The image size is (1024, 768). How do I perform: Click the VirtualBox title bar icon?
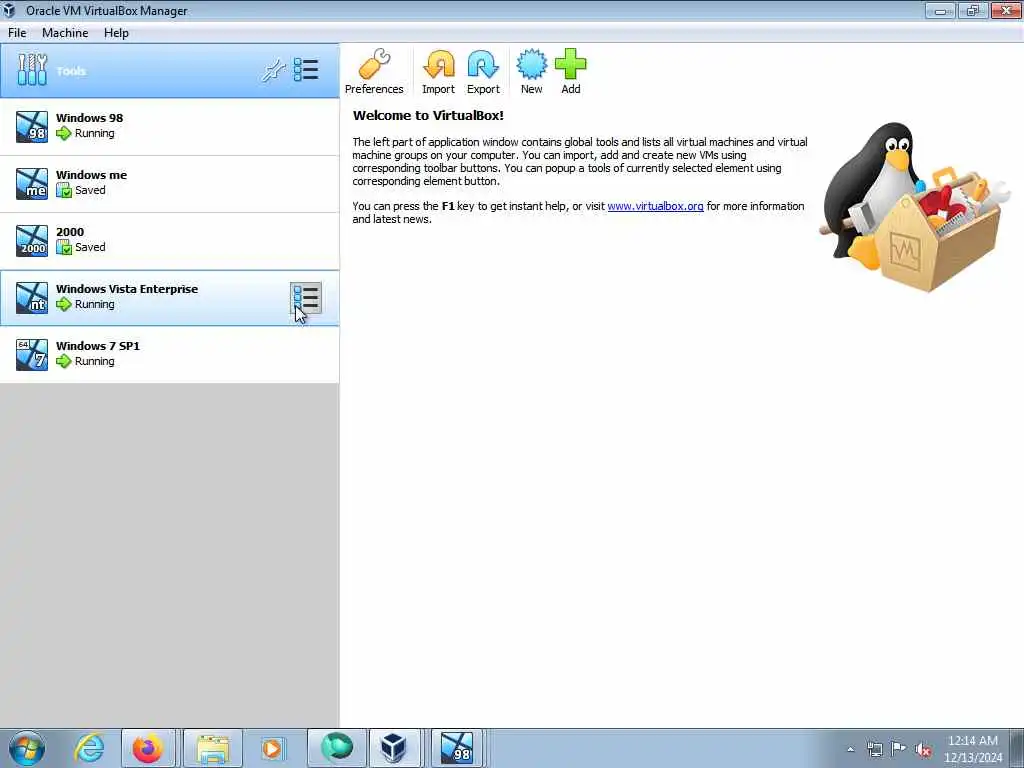click(9, 10)
